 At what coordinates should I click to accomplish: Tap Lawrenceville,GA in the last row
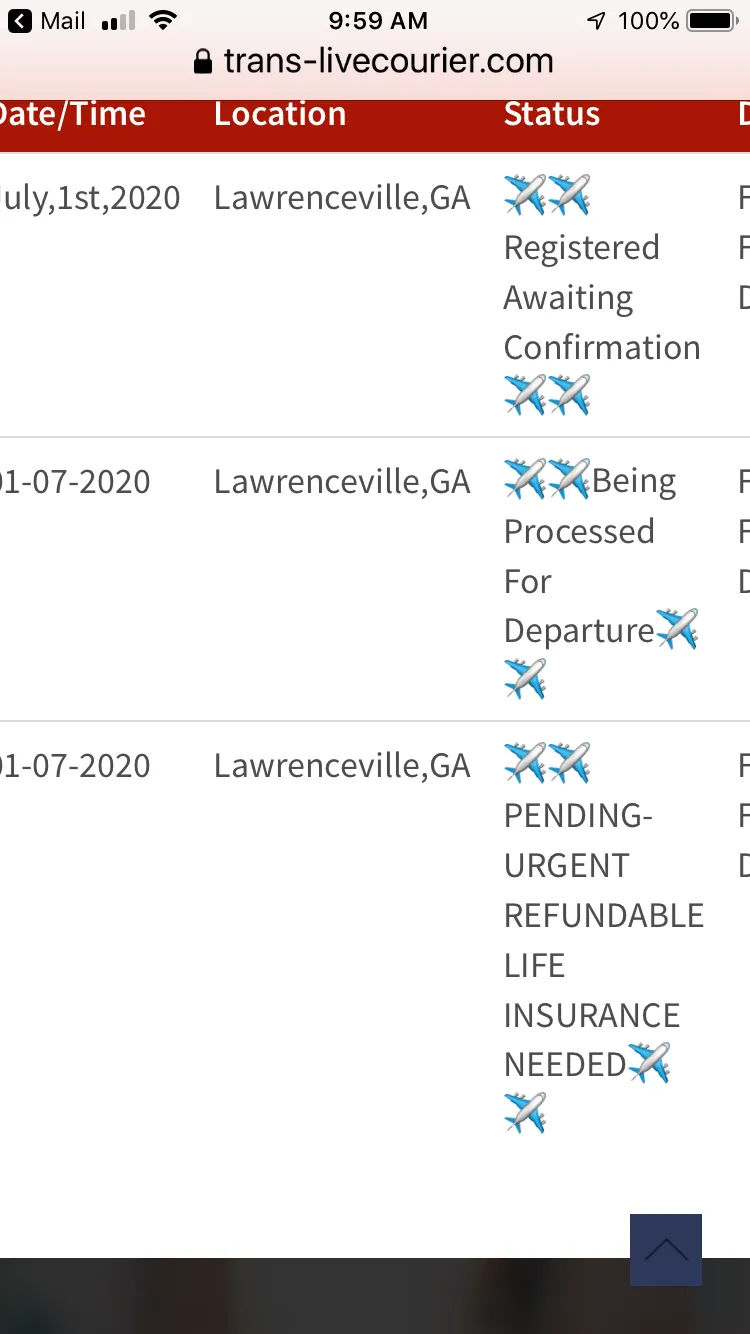coord(342,766)
